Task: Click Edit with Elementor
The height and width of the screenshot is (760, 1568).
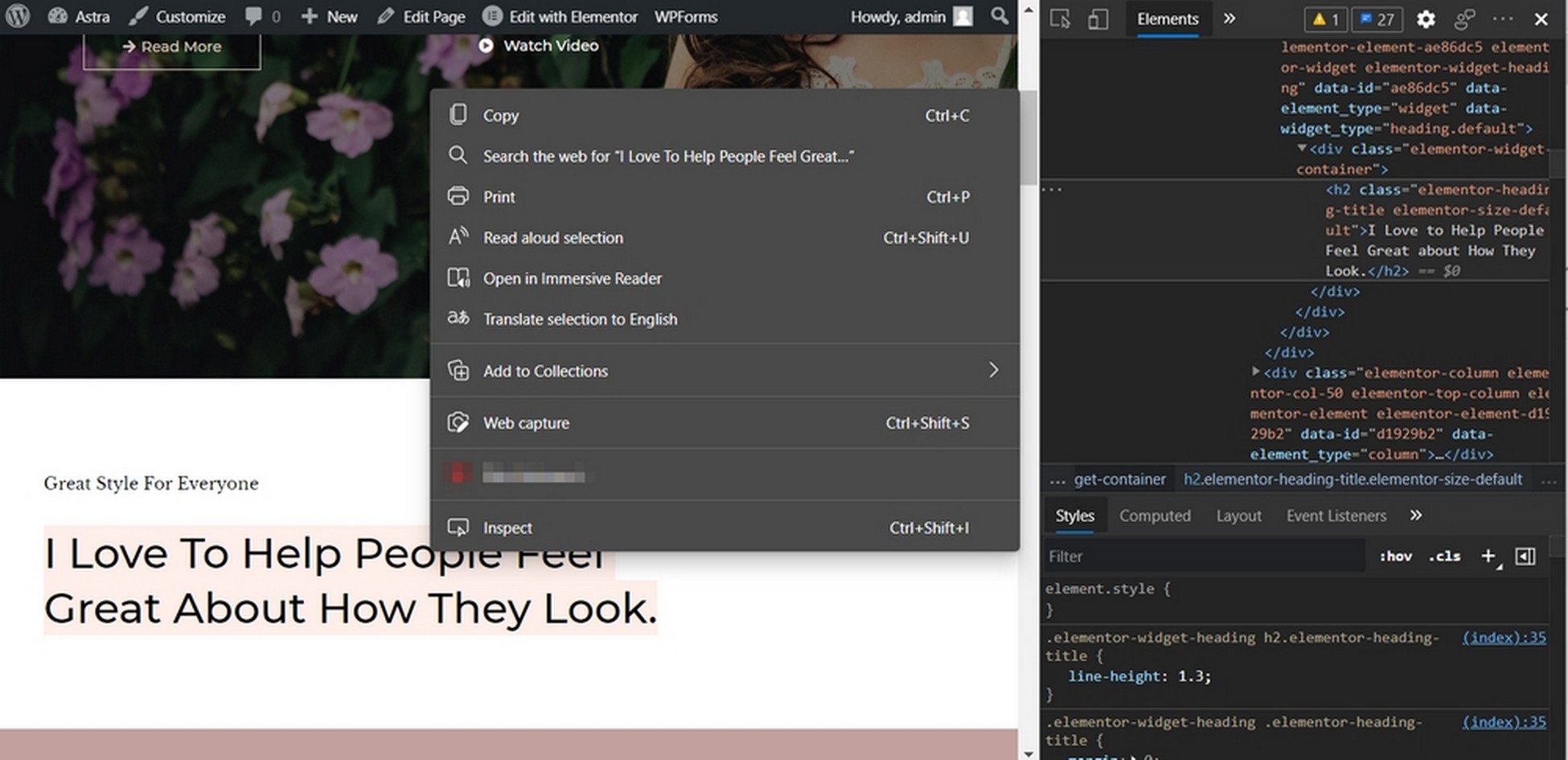Action: pos(560,16)
